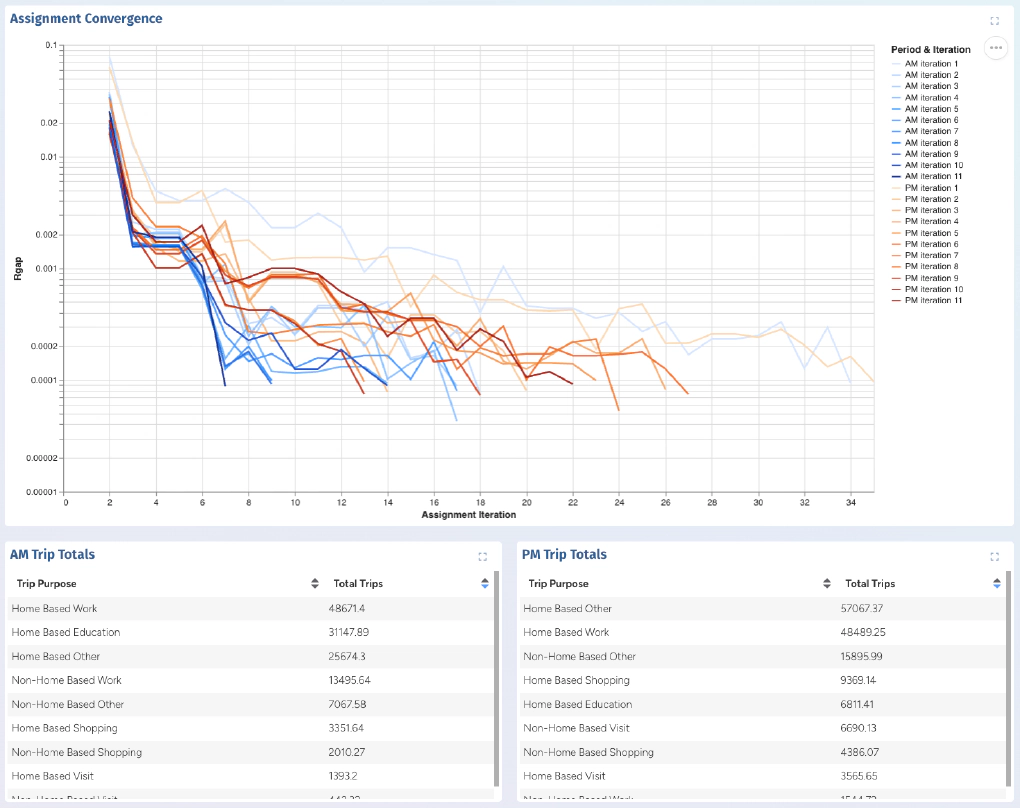Image resolution: width=1020 pixels, height=808 pixels.
Task: Click sort arrows for AM Total Trips
Action: tap(485, 584)
